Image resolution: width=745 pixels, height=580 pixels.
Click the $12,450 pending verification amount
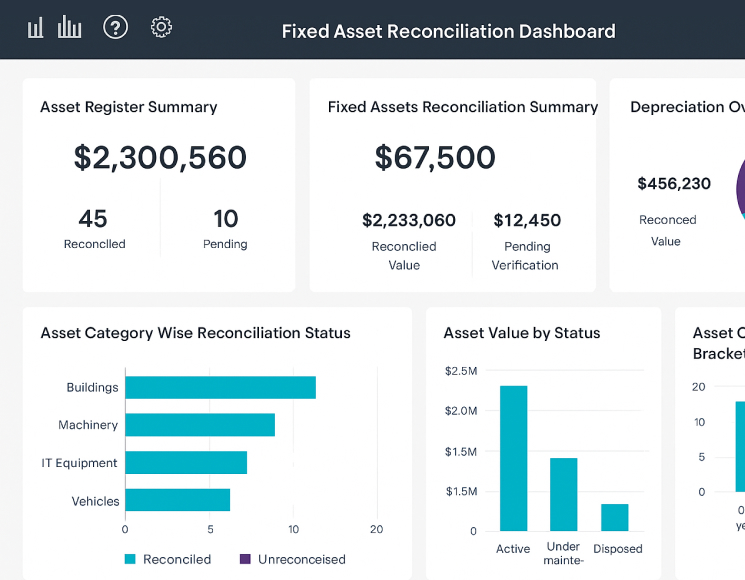point(527,220)
